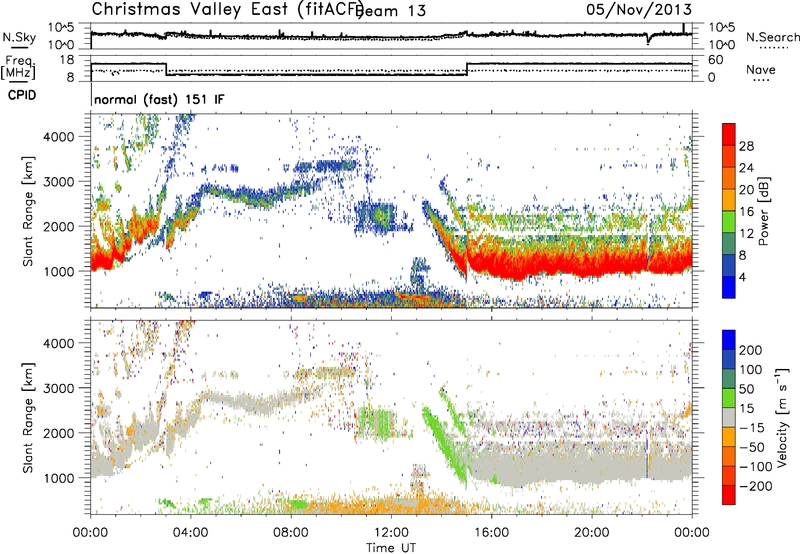Click the Slant Range label of power panel

[28, 211]
